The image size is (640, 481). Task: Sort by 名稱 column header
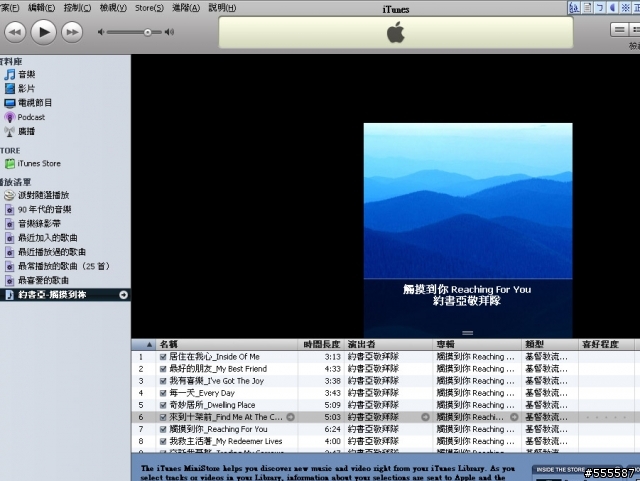227,345
